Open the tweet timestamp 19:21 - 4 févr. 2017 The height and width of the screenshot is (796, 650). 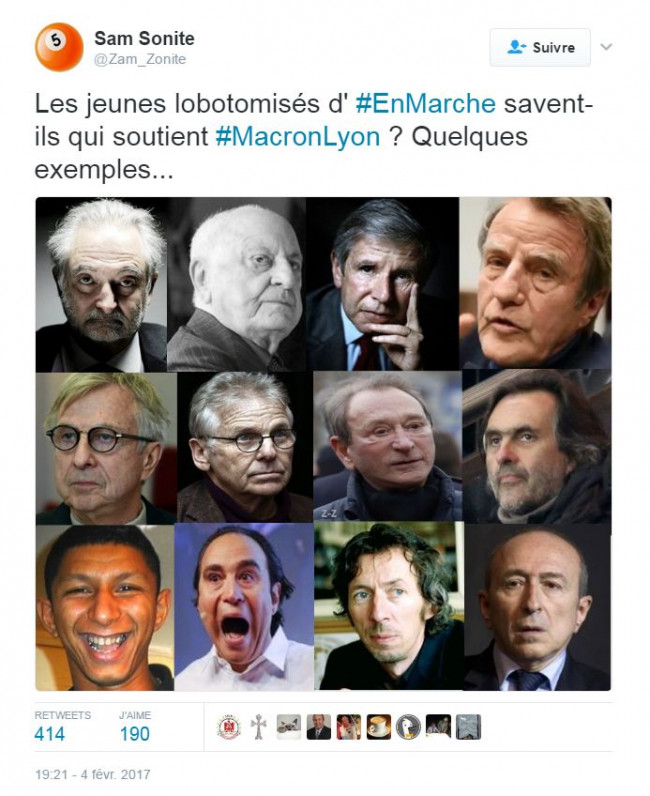pos(92,775)
